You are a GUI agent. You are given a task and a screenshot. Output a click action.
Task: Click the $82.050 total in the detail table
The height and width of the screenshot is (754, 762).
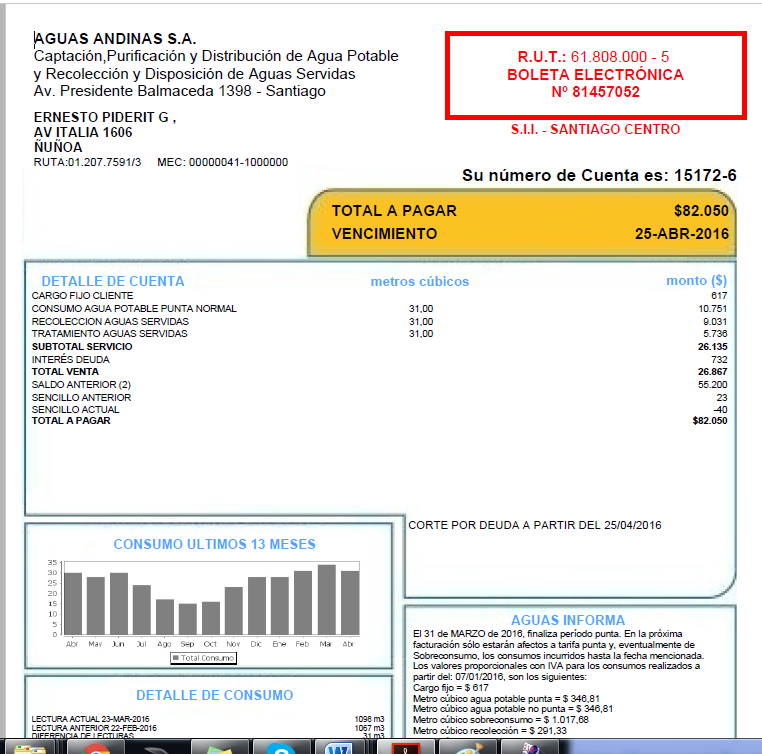710,421
